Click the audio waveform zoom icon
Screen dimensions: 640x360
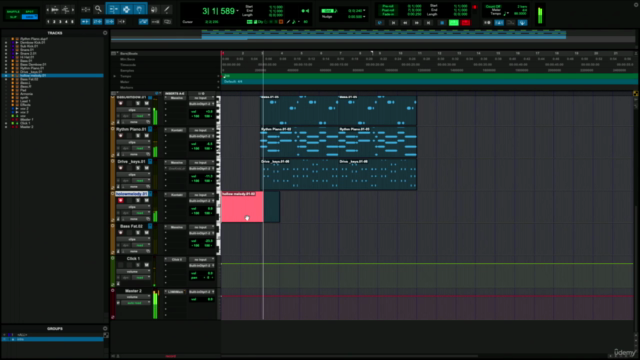(x=55, y=9)
